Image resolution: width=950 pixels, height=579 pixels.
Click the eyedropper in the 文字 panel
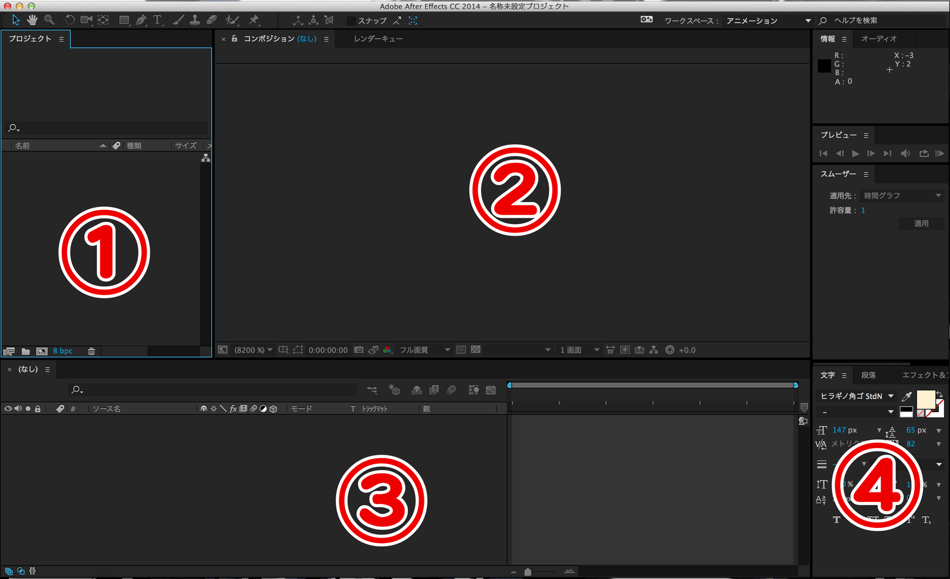point(907,397)
